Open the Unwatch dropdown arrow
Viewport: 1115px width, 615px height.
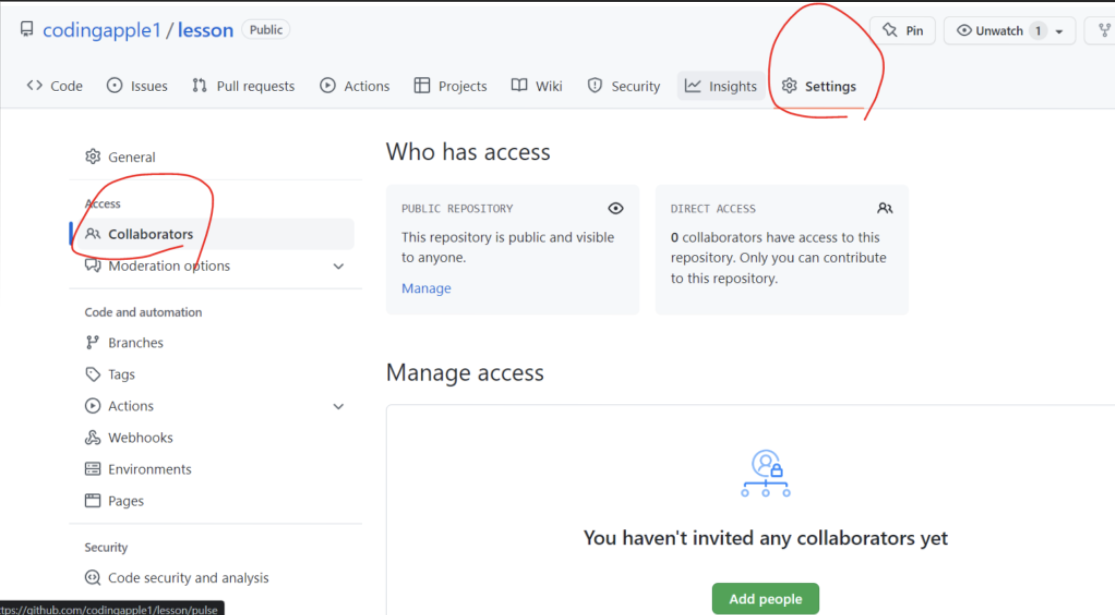pyautogui.click(x=1060, y=31)
